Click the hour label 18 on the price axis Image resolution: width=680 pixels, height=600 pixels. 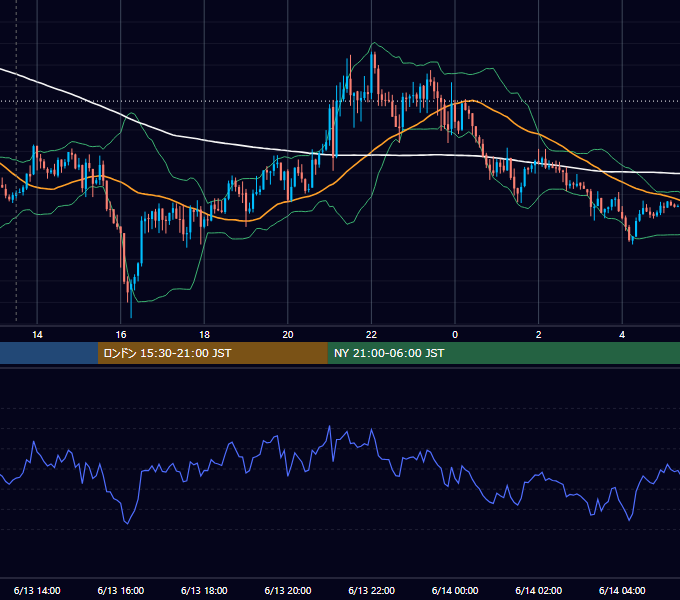pos(204,335)
